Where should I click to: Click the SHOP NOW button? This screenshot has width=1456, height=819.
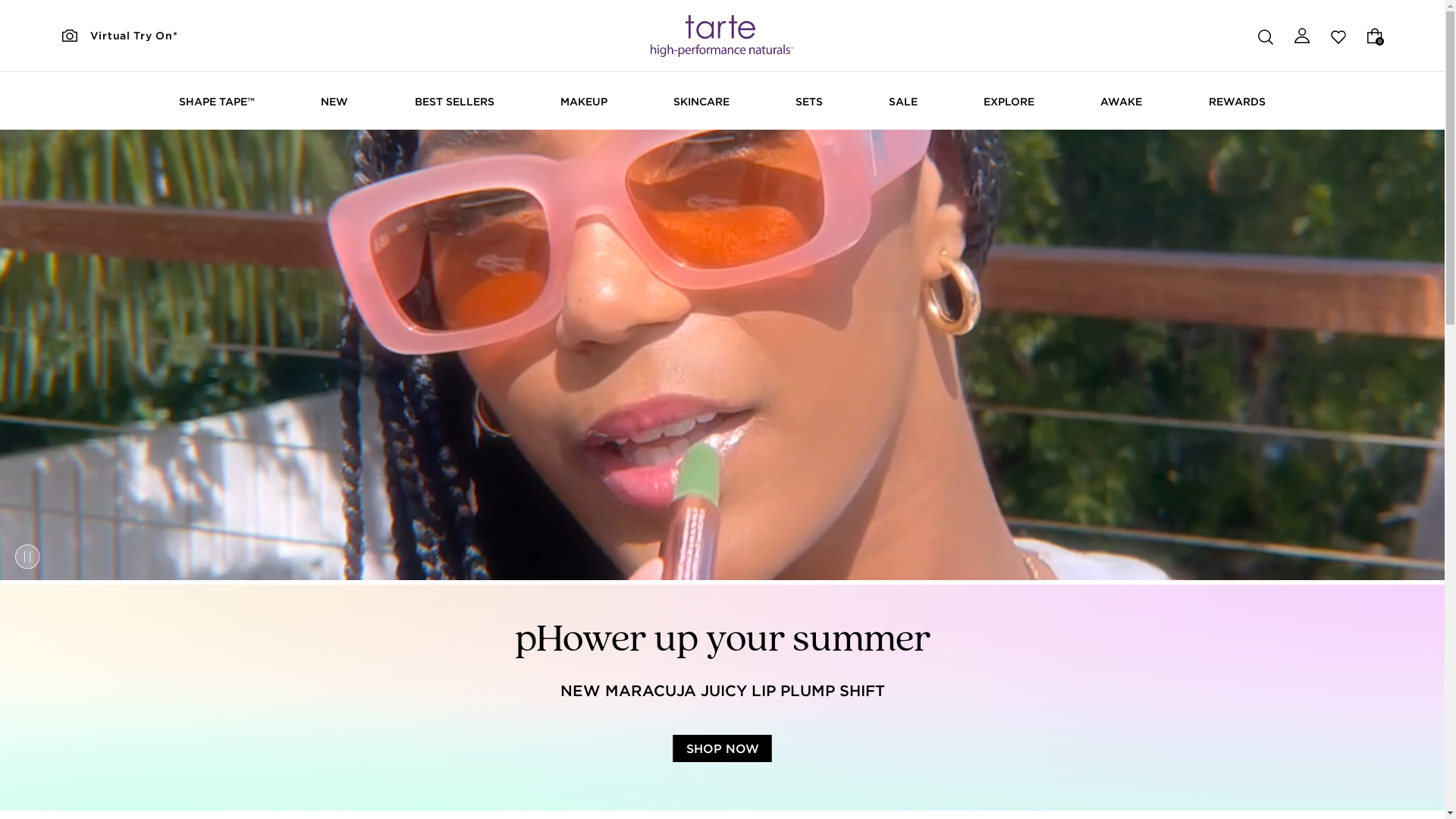tap(722, 748)
